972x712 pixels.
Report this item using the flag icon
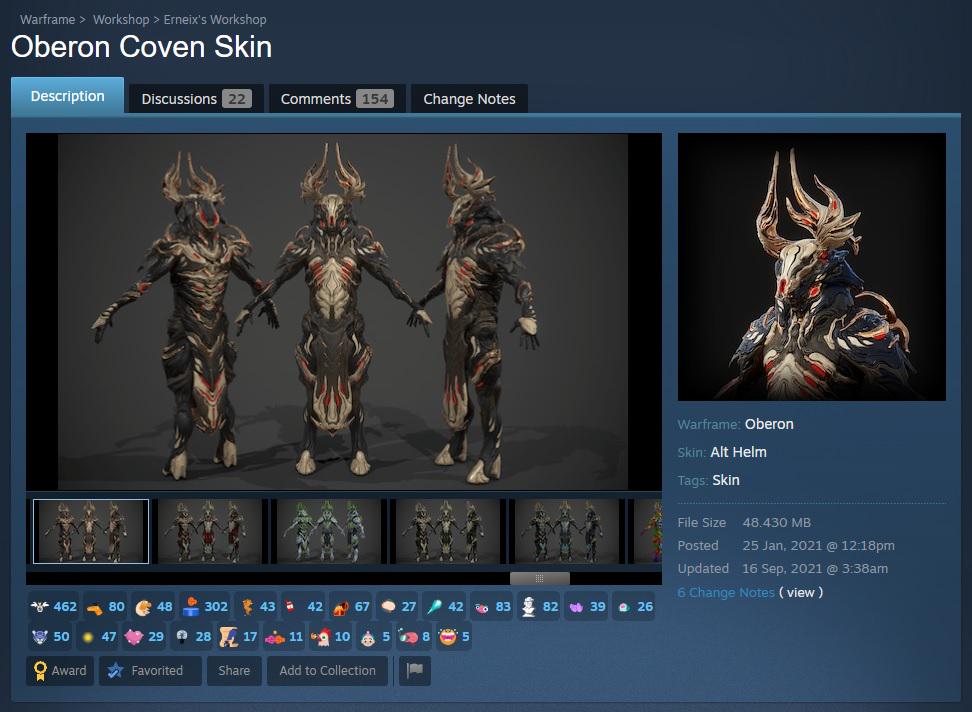(415, 670)
